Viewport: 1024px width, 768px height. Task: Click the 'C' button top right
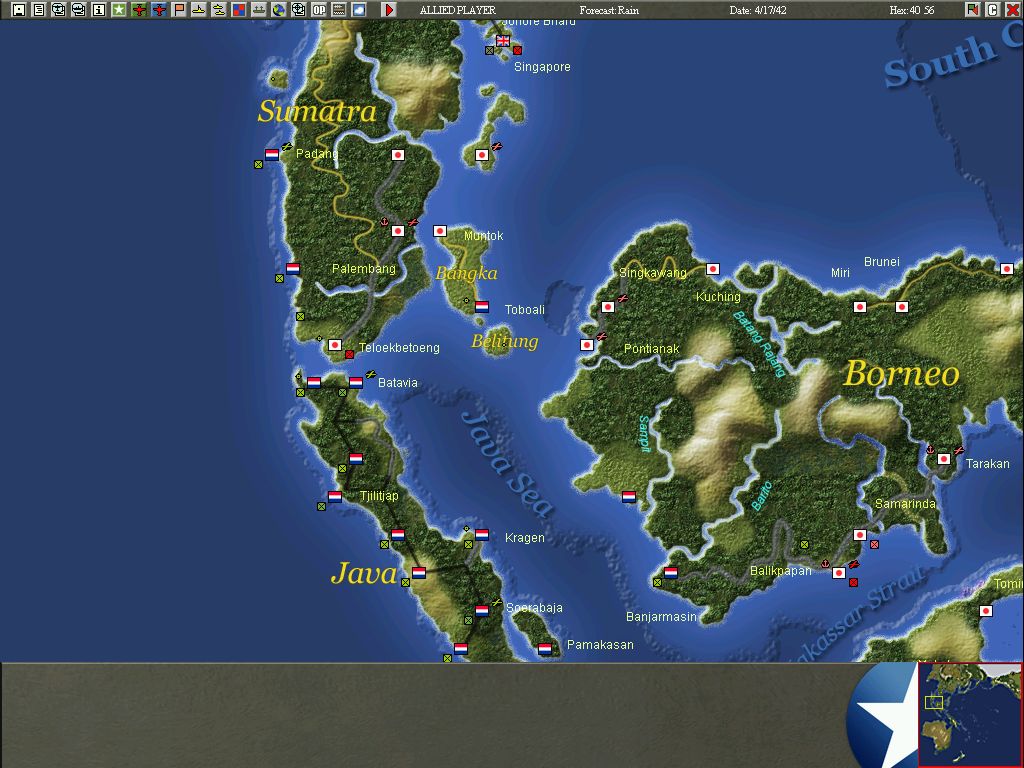[993, 9]
